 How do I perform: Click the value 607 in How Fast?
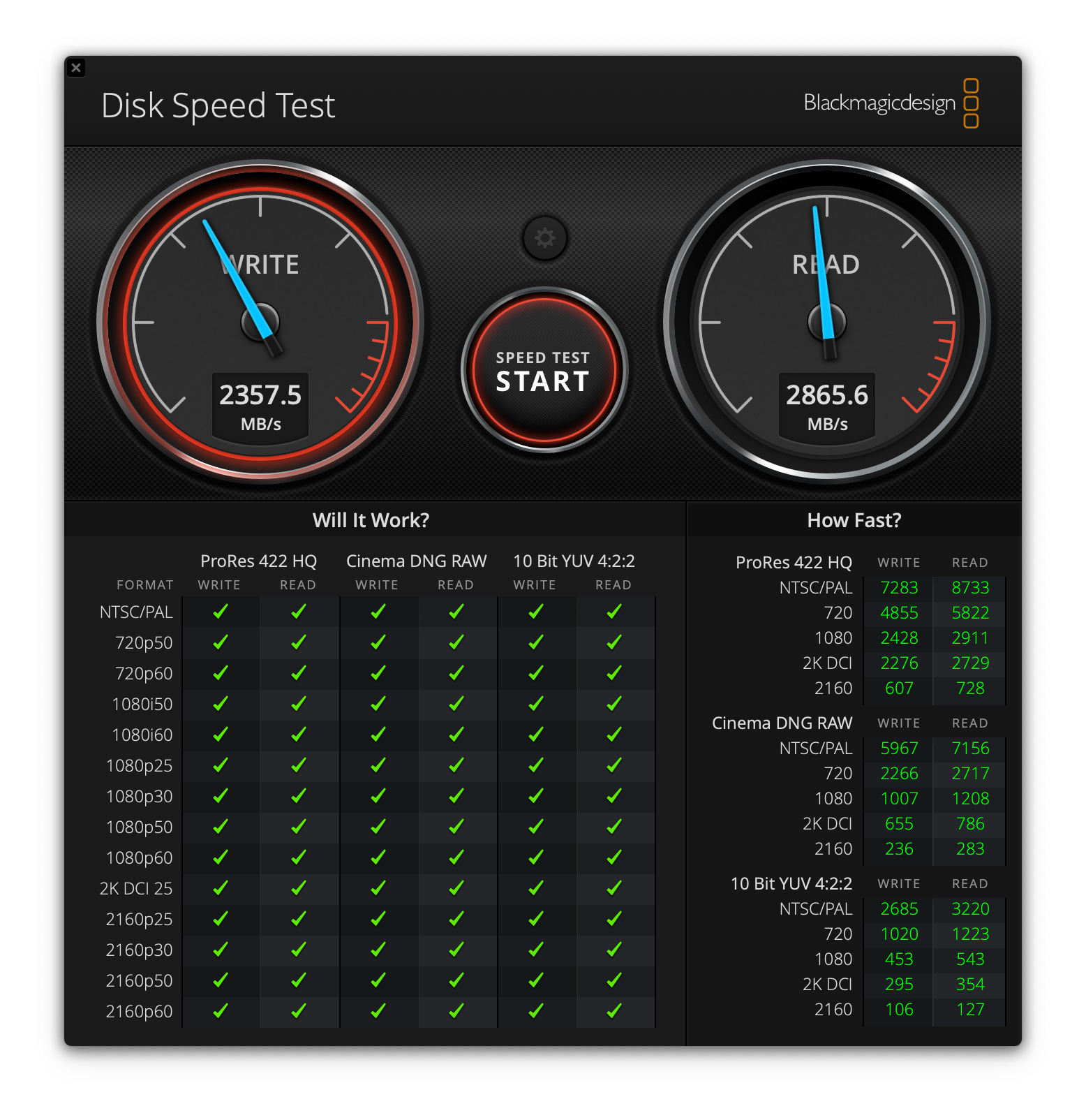[899, 688]
